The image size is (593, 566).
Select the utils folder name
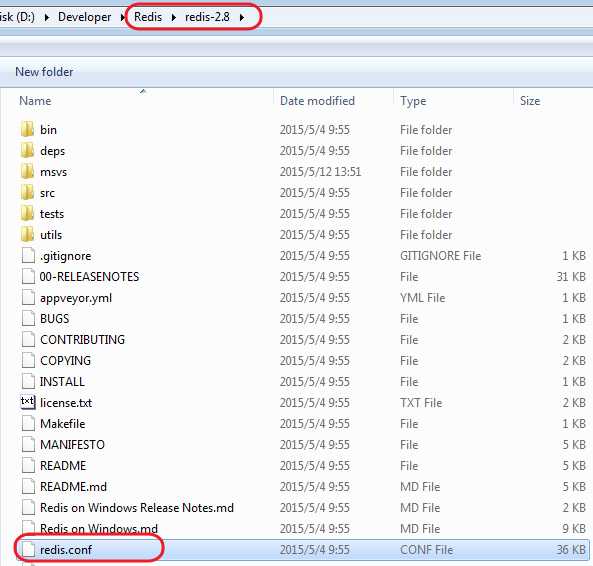point(51,235)
